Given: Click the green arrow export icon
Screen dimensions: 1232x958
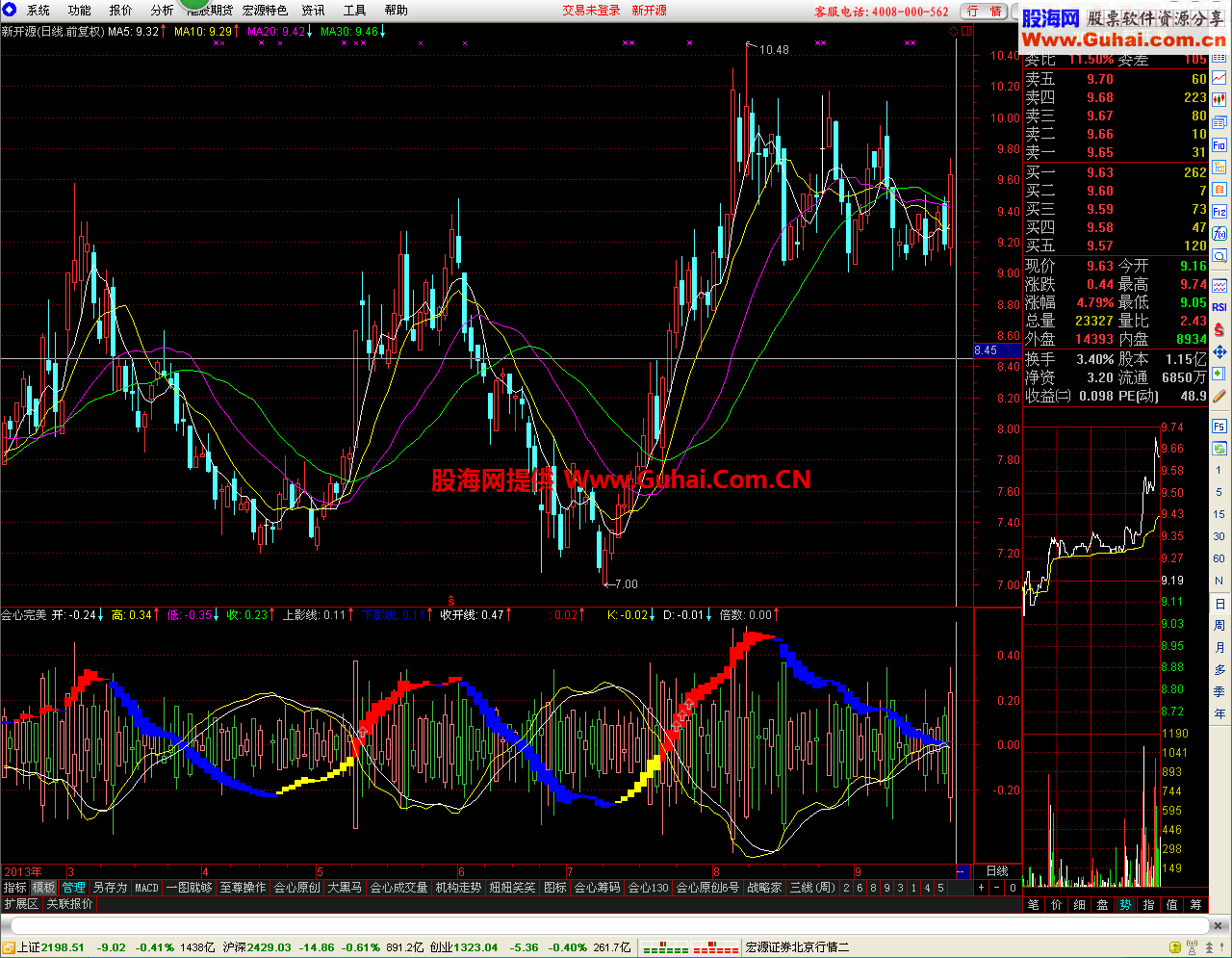Looking at the screenshot, I should click(1219, 374).
